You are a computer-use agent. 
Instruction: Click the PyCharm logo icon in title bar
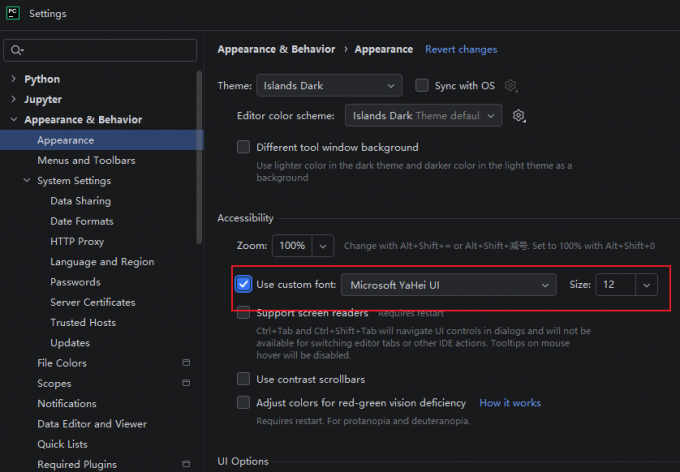pos(13,13)
